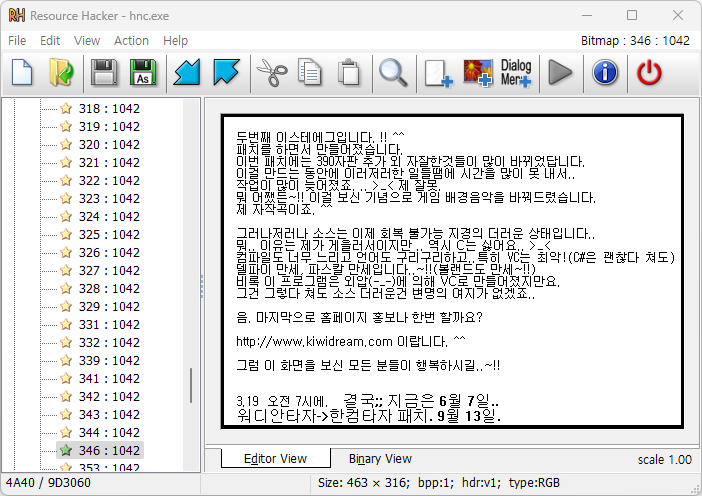Screen dimensions: 702x496
Task: Paste with the clipboard icon
Action: point(349,73)
